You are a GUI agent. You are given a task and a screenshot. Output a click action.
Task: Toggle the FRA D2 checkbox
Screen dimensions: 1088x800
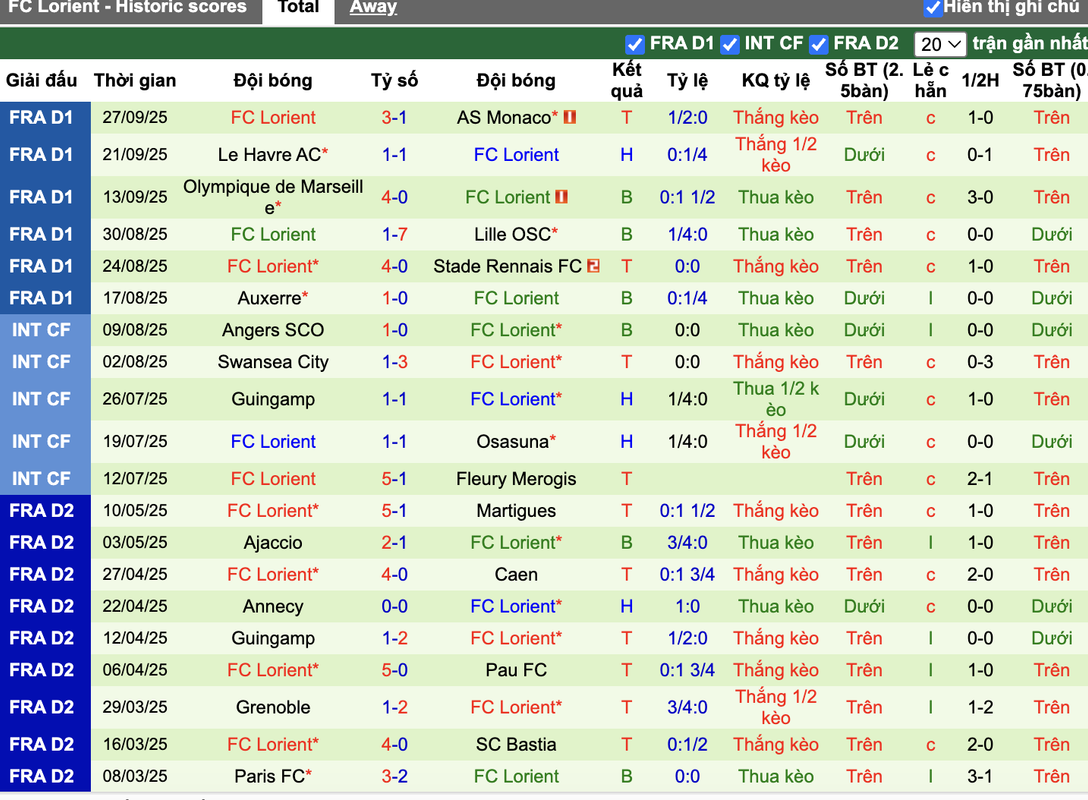[x=819, y=44]
